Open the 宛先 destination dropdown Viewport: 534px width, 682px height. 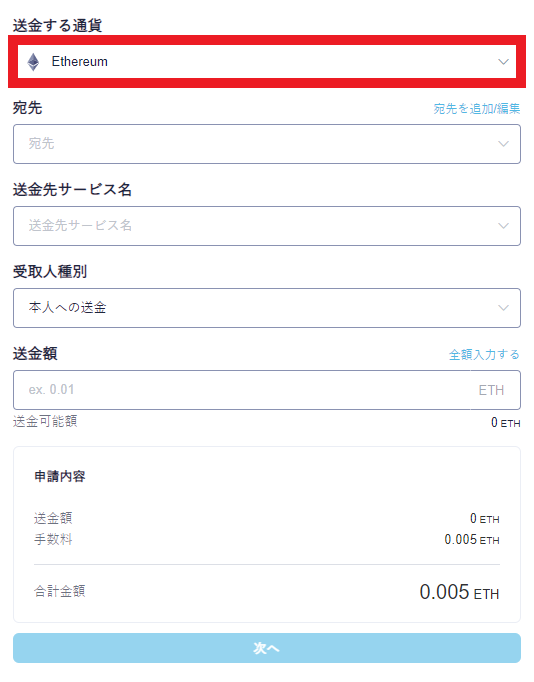(267, 144)
